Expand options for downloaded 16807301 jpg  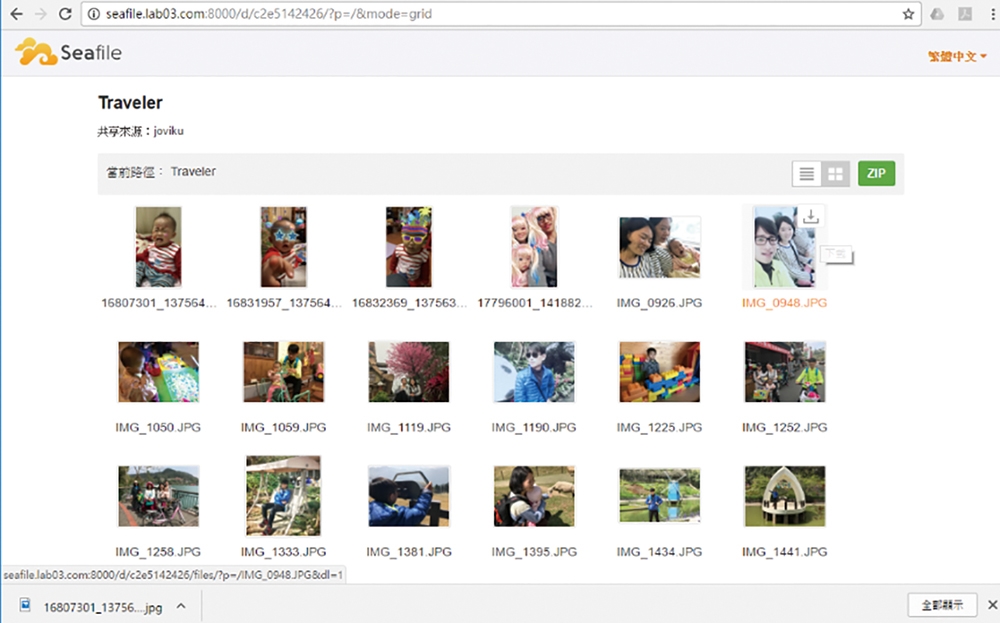[x=181, y=606]
